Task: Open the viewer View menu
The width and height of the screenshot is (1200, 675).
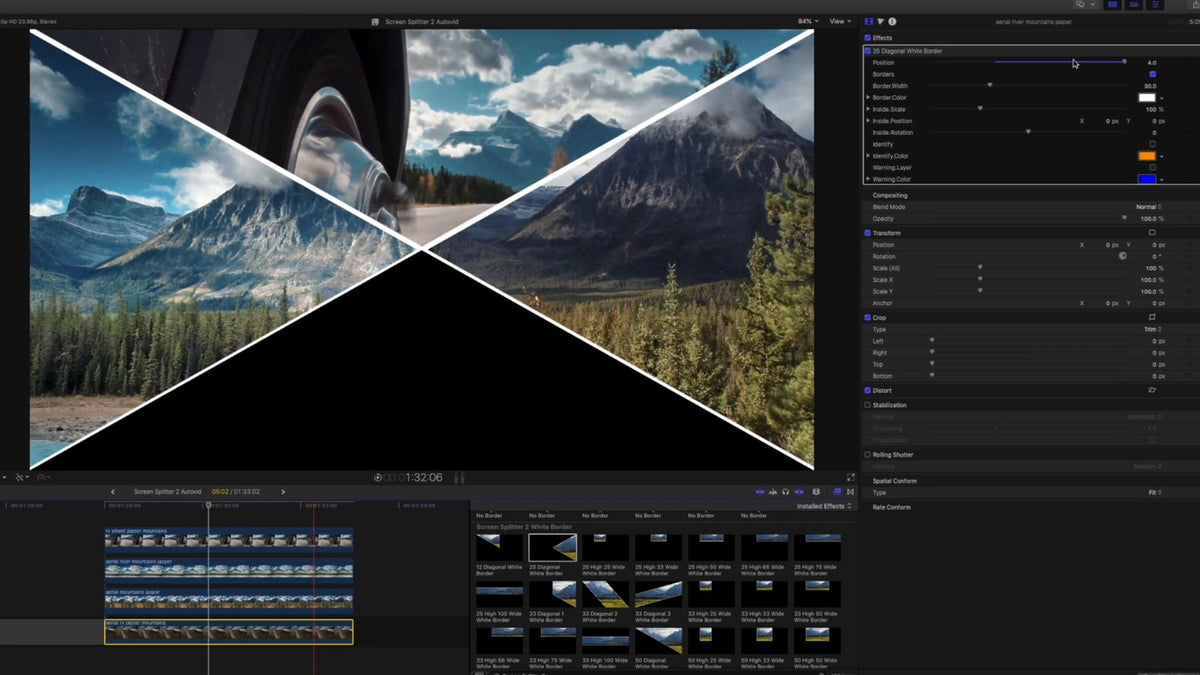Action: click(x=838, y=21)
